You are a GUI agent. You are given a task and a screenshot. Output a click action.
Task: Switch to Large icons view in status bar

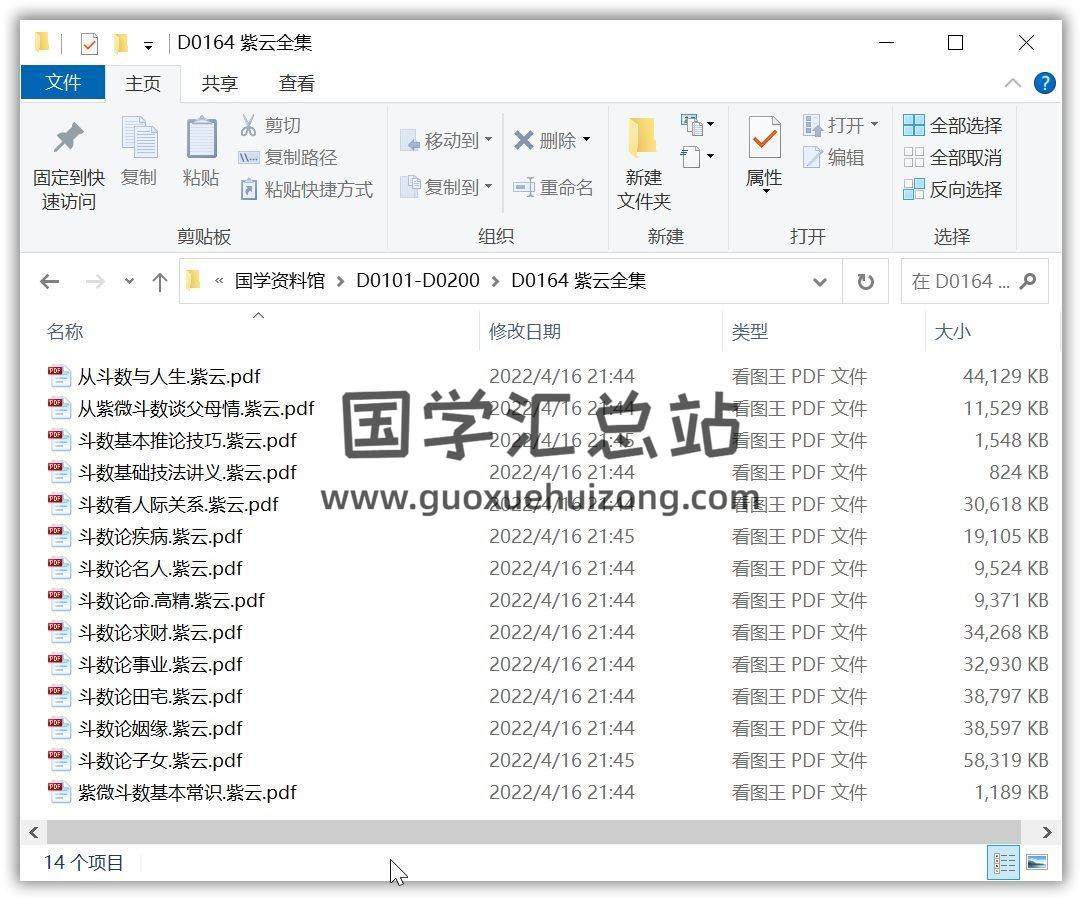(1036, 862)
